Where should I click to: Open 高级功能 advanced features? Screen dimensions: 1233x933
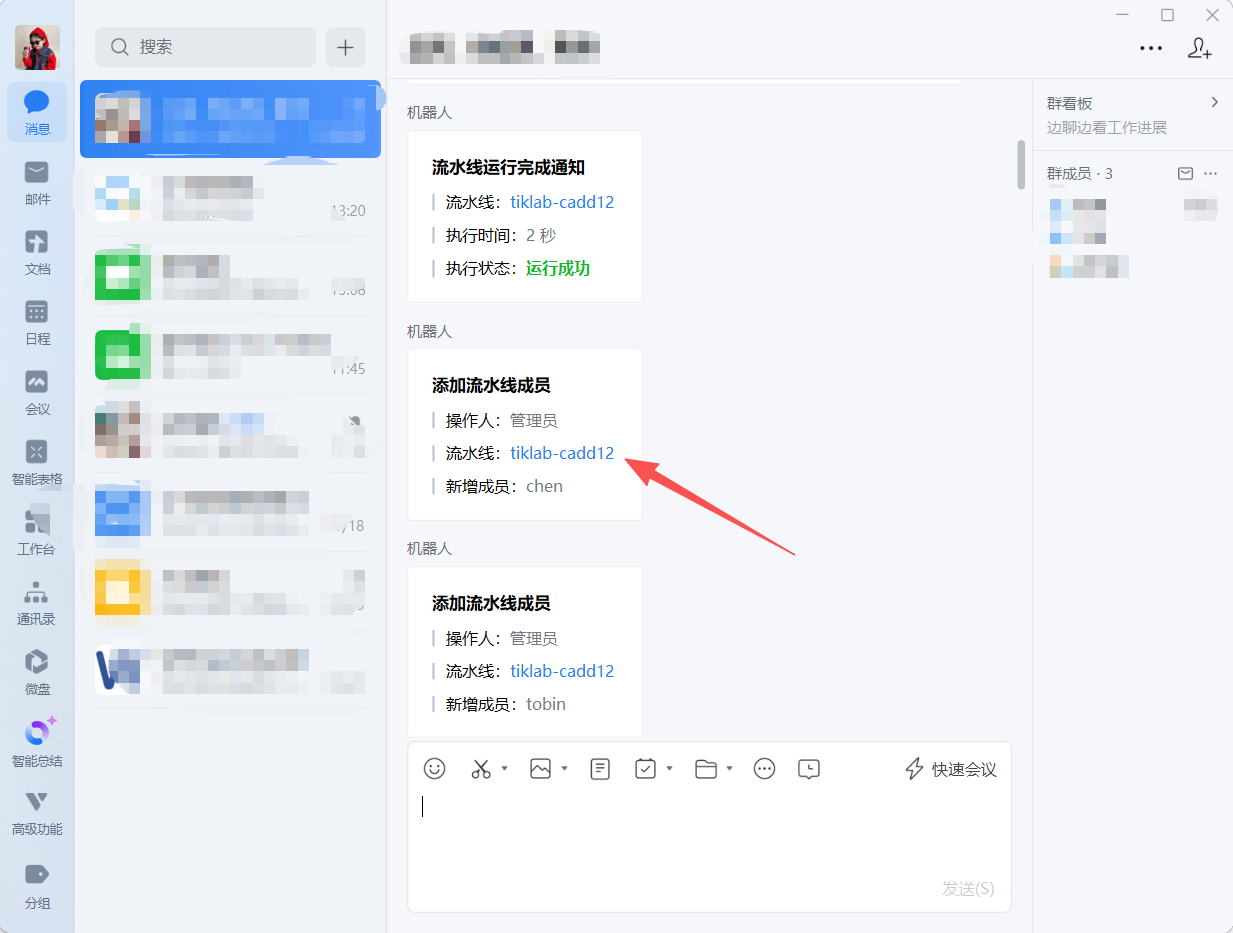(37, 813)
